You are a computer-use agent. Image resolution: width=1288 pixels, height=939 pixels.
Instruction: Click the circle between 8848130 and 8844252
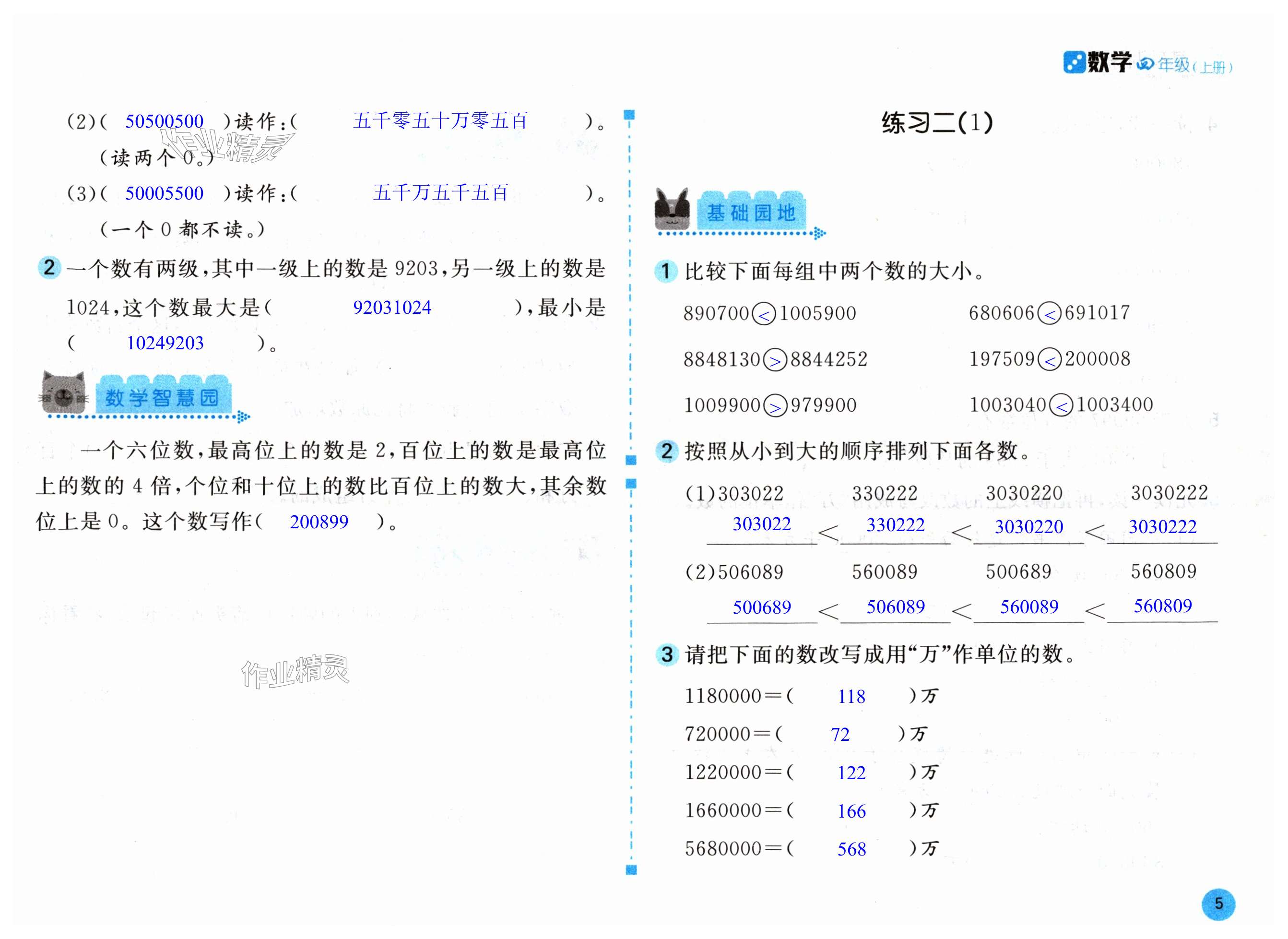click(x=775, y=360)
